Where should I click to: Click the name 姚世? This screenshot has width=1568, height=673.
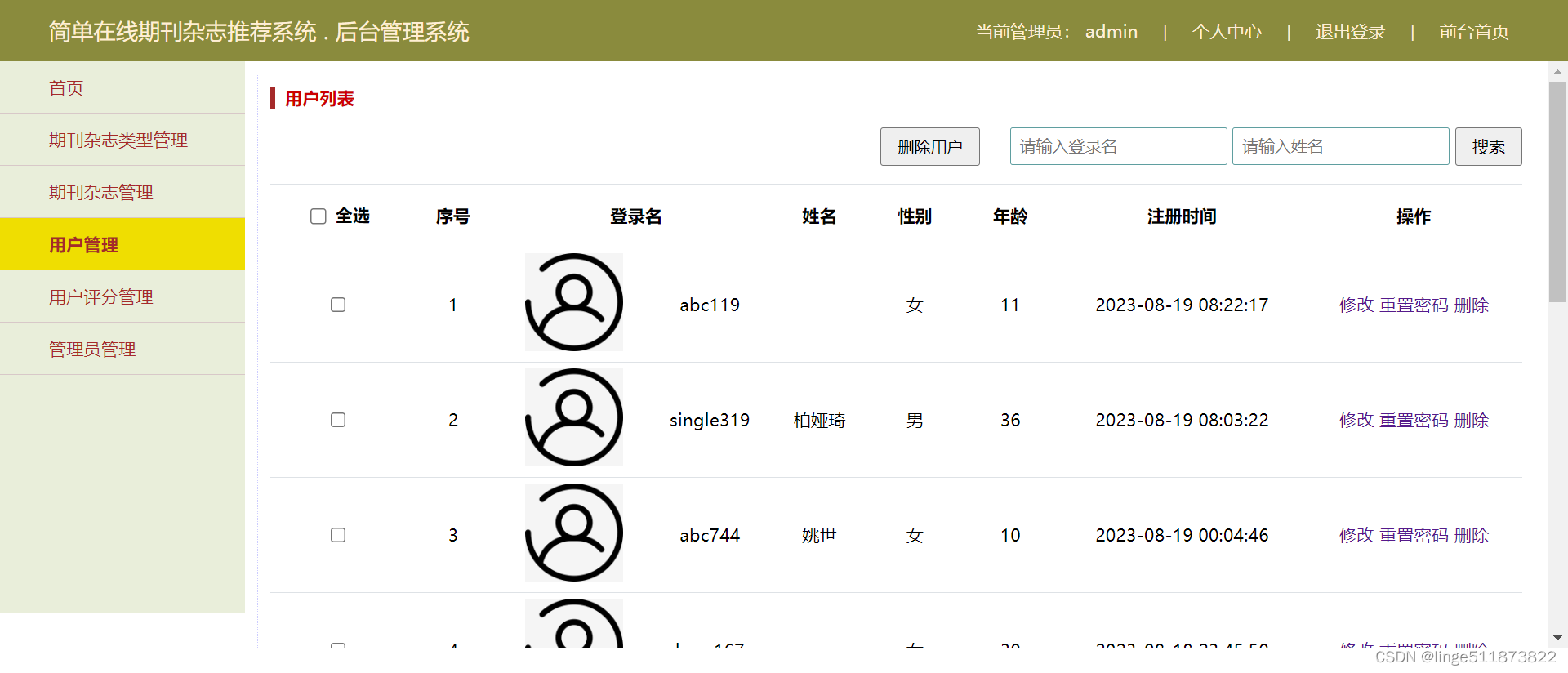point(819,535)
